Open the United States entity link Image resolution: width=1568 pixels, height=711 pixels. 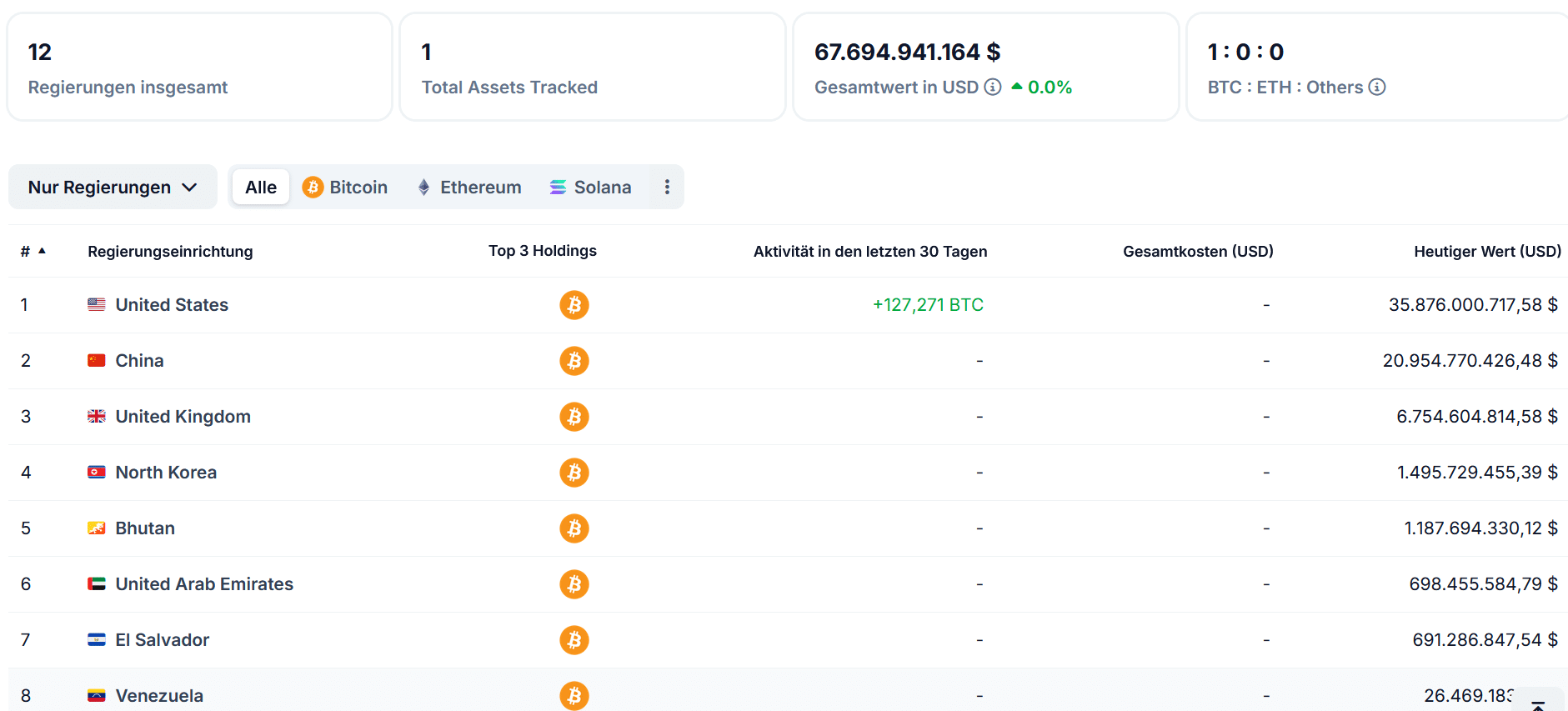pos(172,305)
